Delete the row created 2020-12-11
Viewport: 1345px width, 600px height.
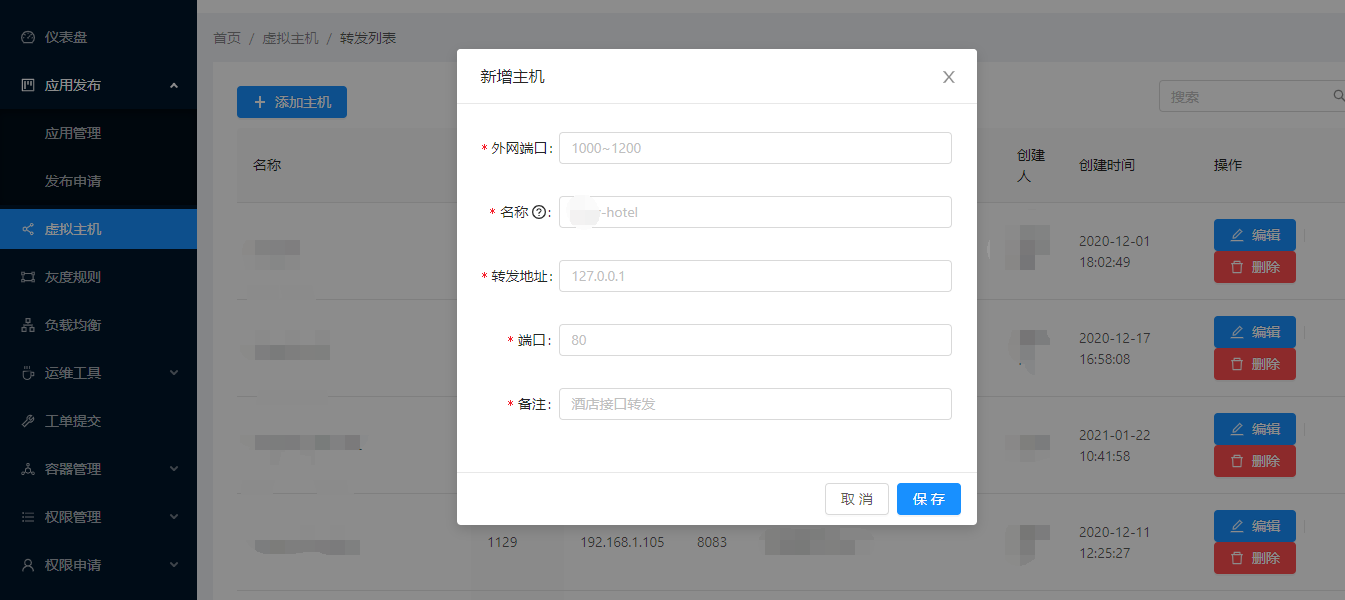click(x=1255, y=558)
